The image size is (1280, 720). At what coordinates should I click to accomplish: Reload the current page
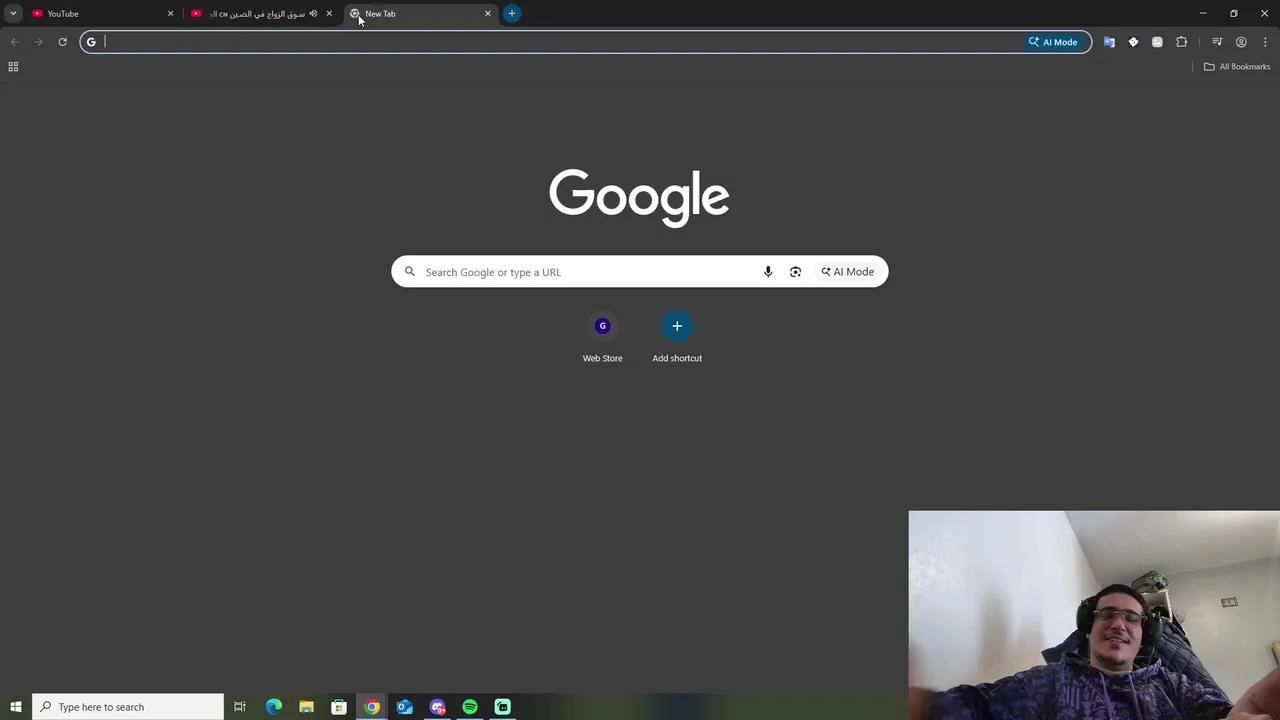[x=62, y=42]
